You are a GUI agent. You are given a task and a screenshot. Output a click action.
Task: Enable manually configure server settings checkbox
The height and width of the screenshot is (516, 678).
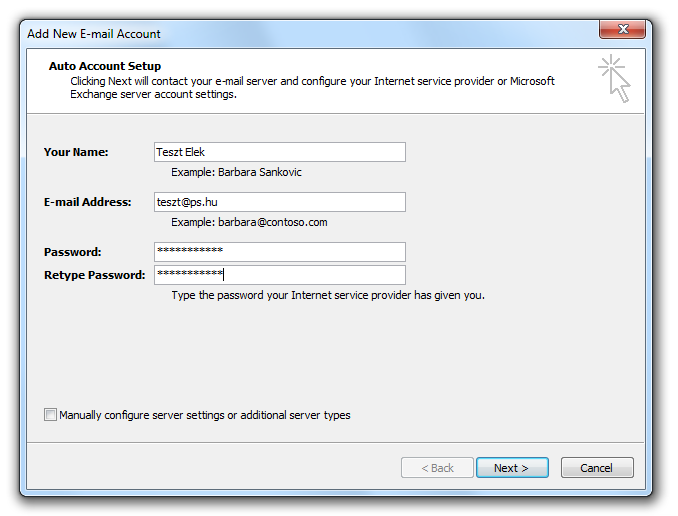[50, 414]
